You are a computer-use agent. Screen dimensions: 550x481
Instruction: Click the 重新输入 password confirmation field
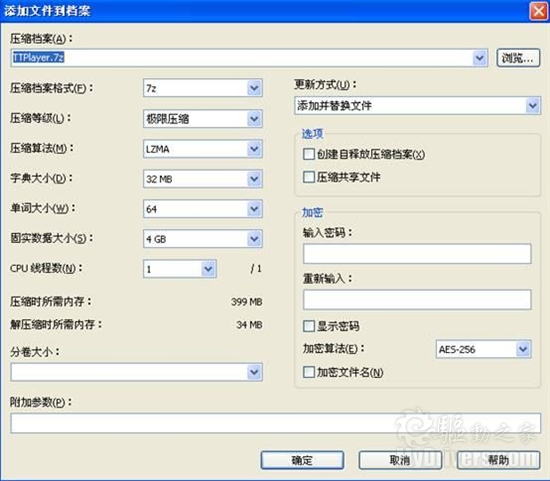pos(417,300)
